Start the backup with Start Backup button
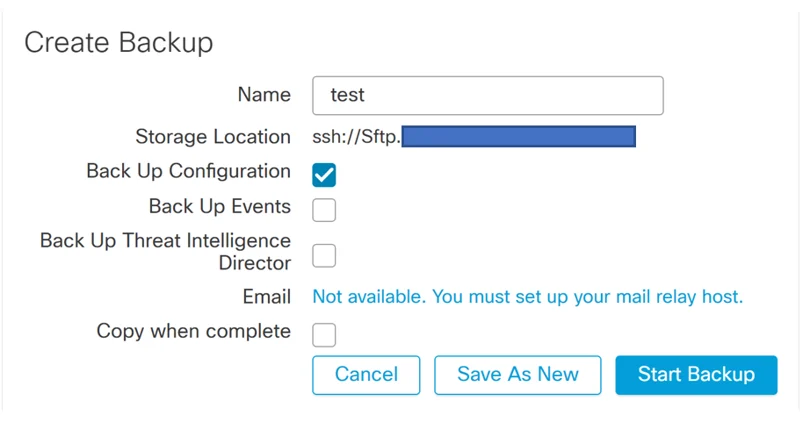Image resolution: width=803 pixels, height=422 pixels. pos(696,375)
